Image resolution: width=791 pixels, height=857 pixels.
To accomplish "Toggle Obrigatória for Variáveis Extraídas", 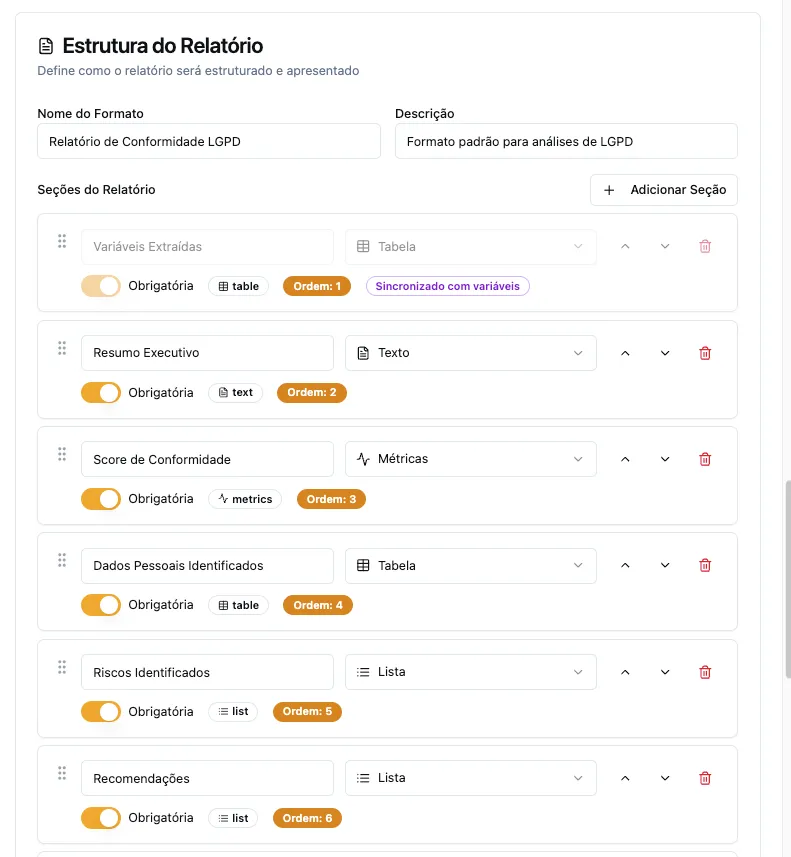I will [101, 285].
